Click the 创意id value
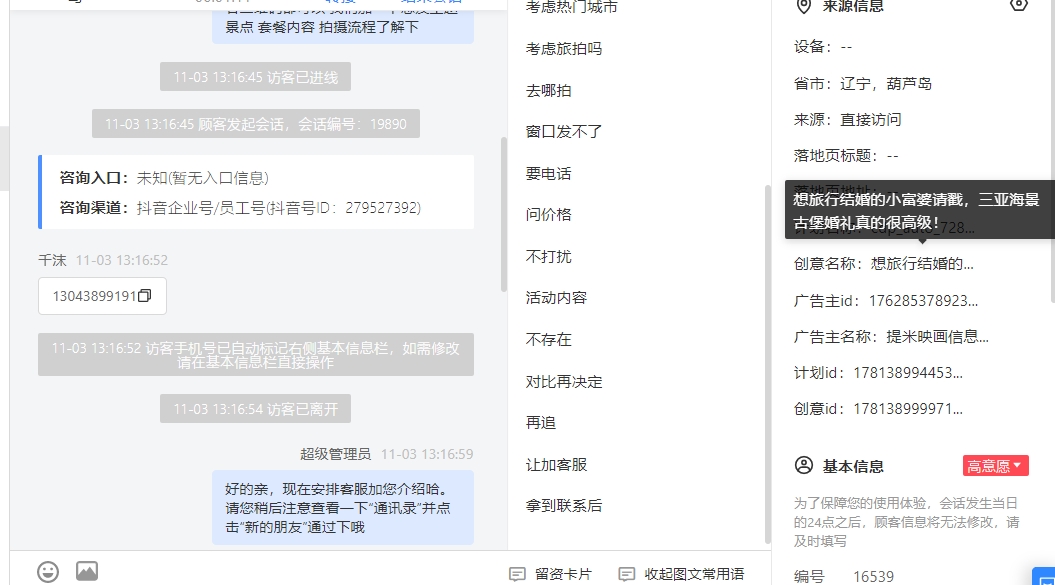 point(908,409)
